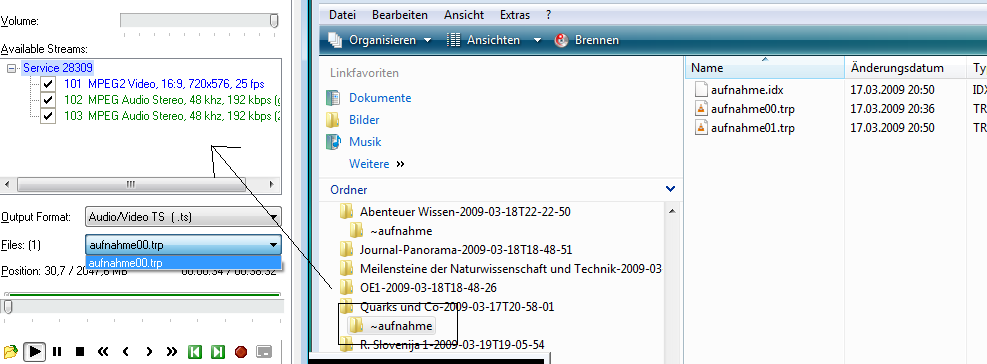Select Abenteuer Wissen-2009-03-18T22-22-50 folder
Screen dimensions: 987x364
(x=465, y=212)
